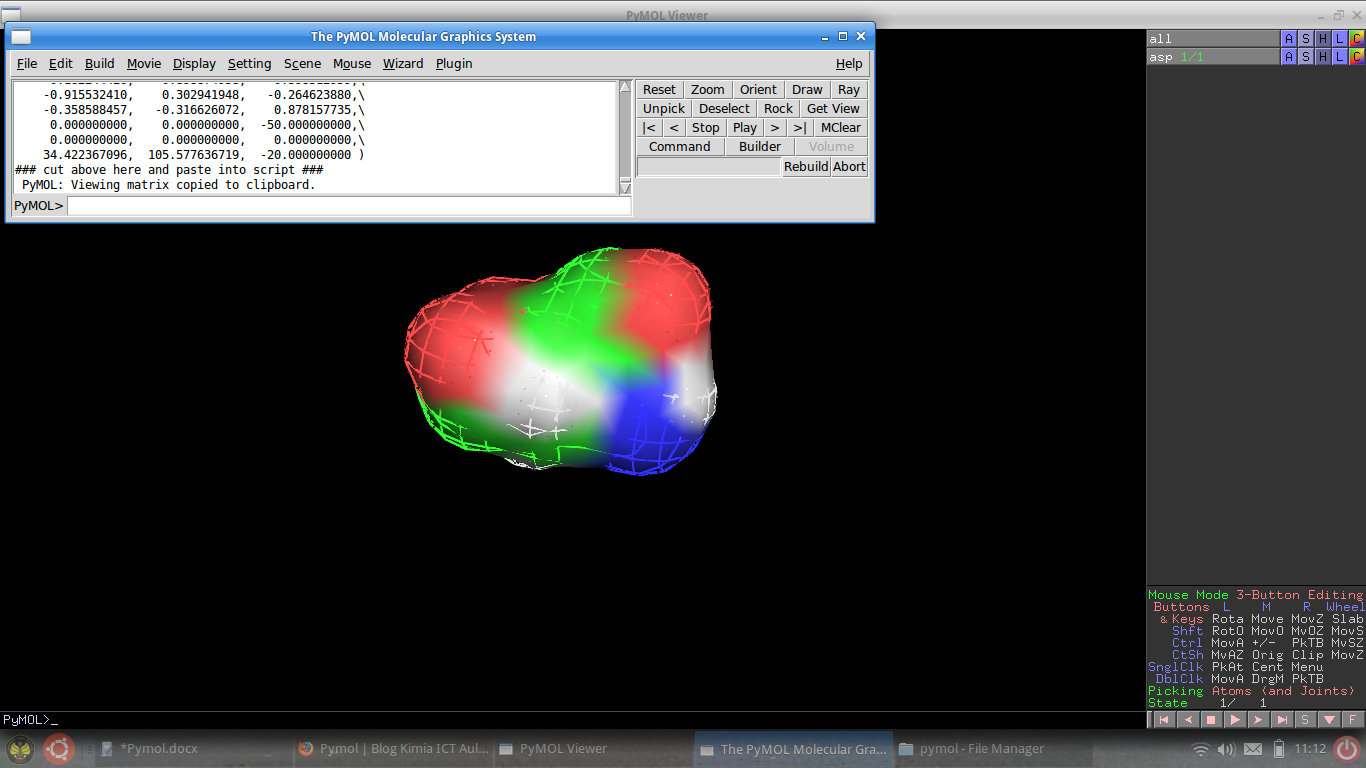Jump to first state using the rewind icon
1366x768 pixels.
tap(1164, 718)
